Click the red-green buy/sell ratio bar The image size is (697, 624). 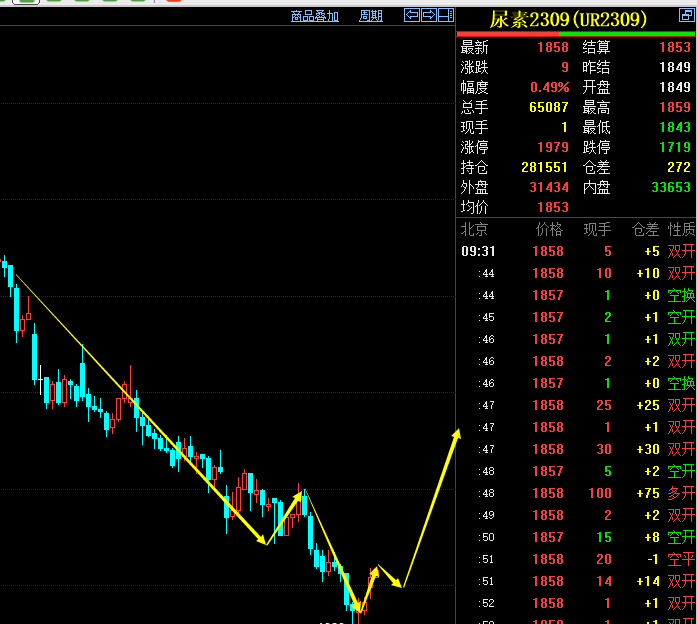coord(576,34)
